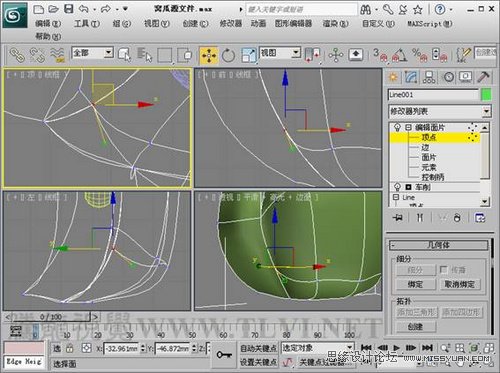The image size is (500, 373).
Task: Switch to the Display panel monitor tab
Action: pos(466,77)
